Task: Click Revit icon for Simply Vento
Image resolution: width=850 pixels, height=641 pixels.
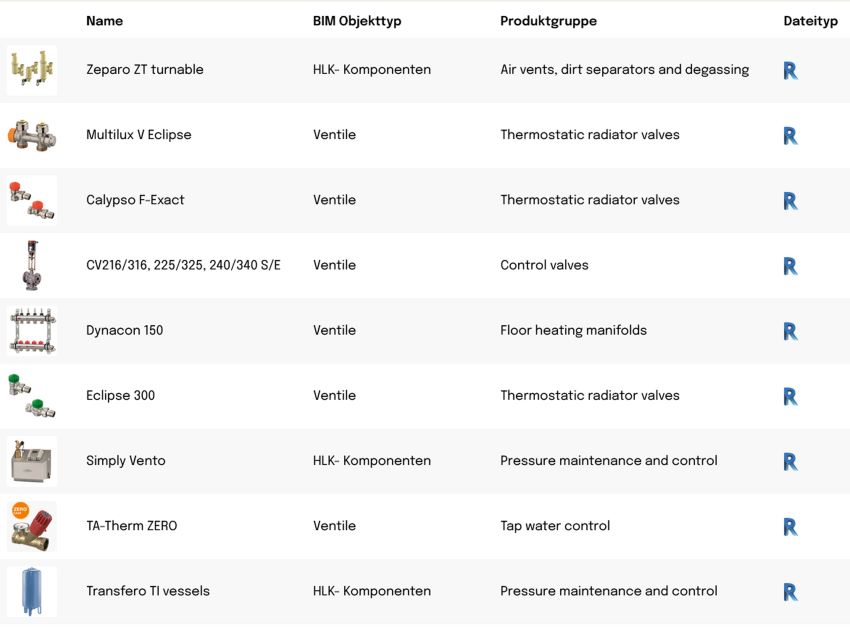Action: click(790, 461)
